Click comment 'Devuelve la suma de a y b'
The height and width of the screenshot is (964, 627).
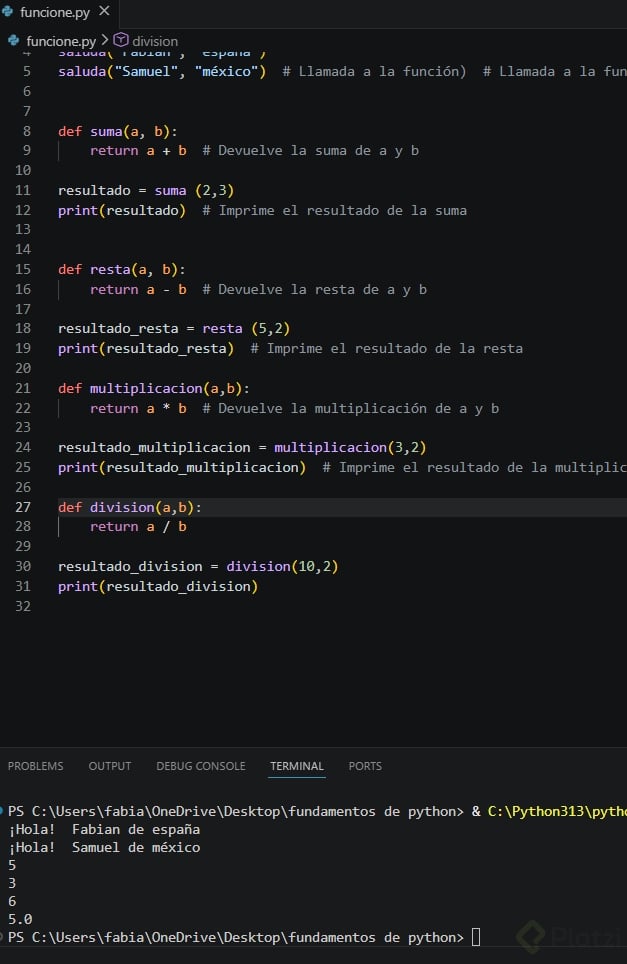coord(310,151)
